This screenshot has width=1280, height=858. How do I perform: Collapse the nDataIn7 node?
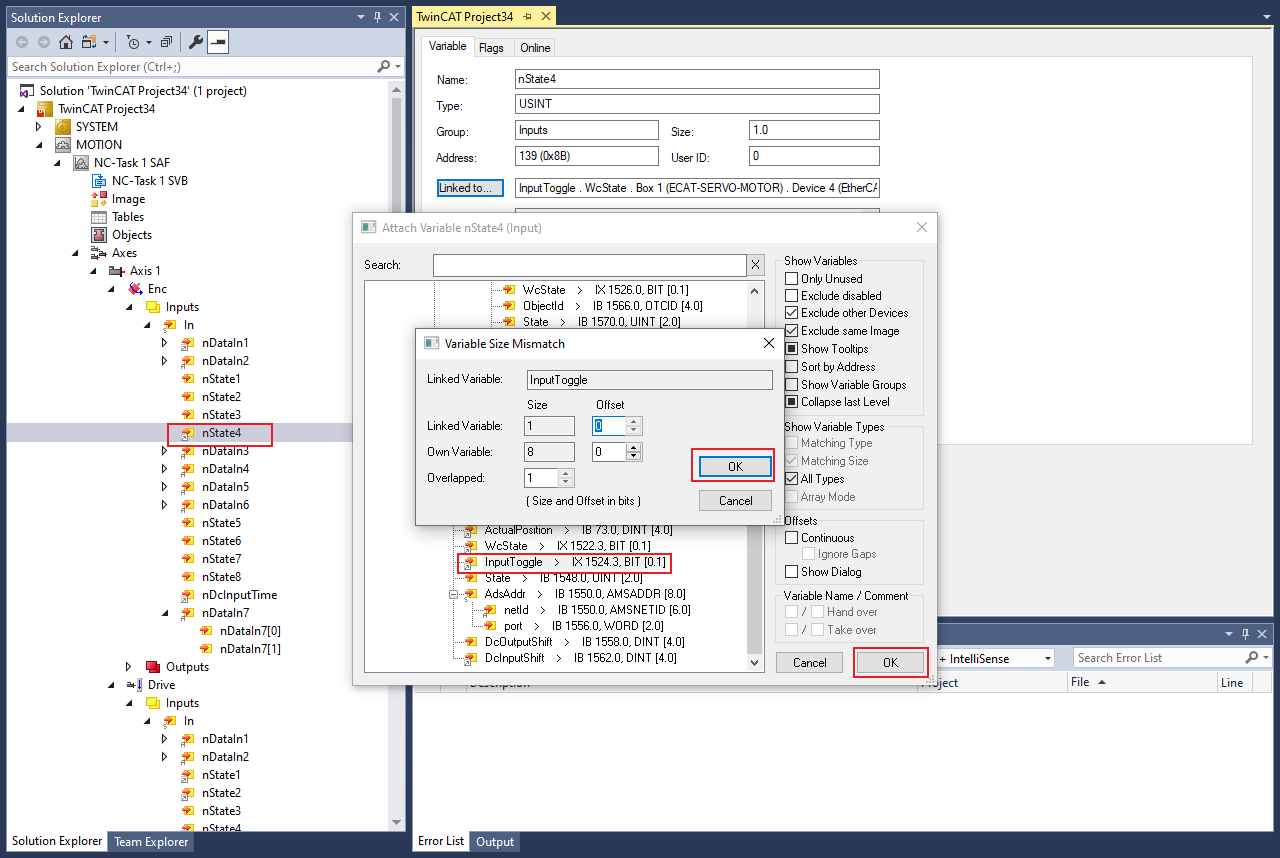165,613
